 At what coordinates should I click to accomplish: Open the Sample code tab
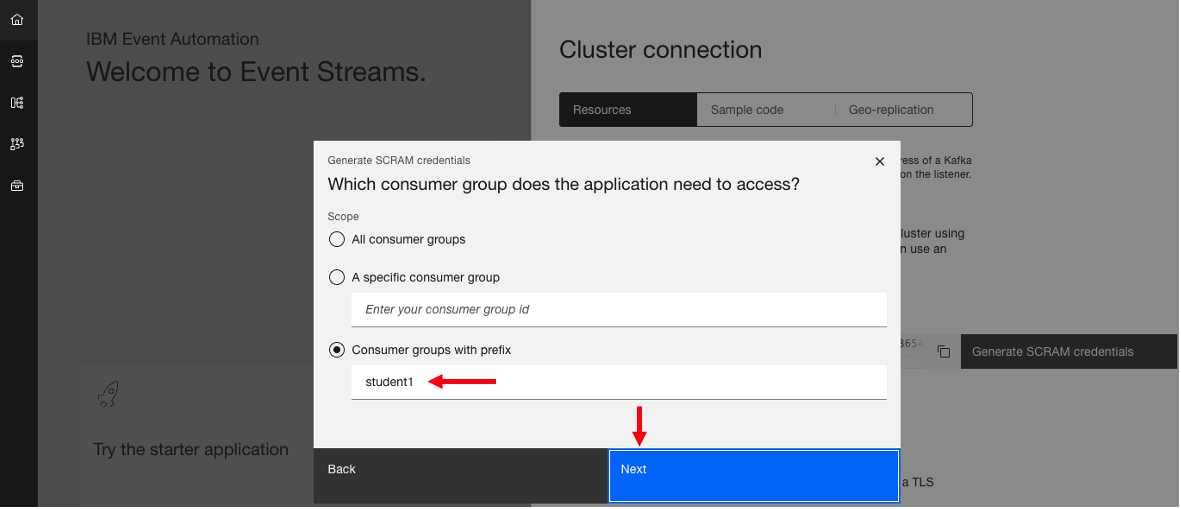(765, 110)
